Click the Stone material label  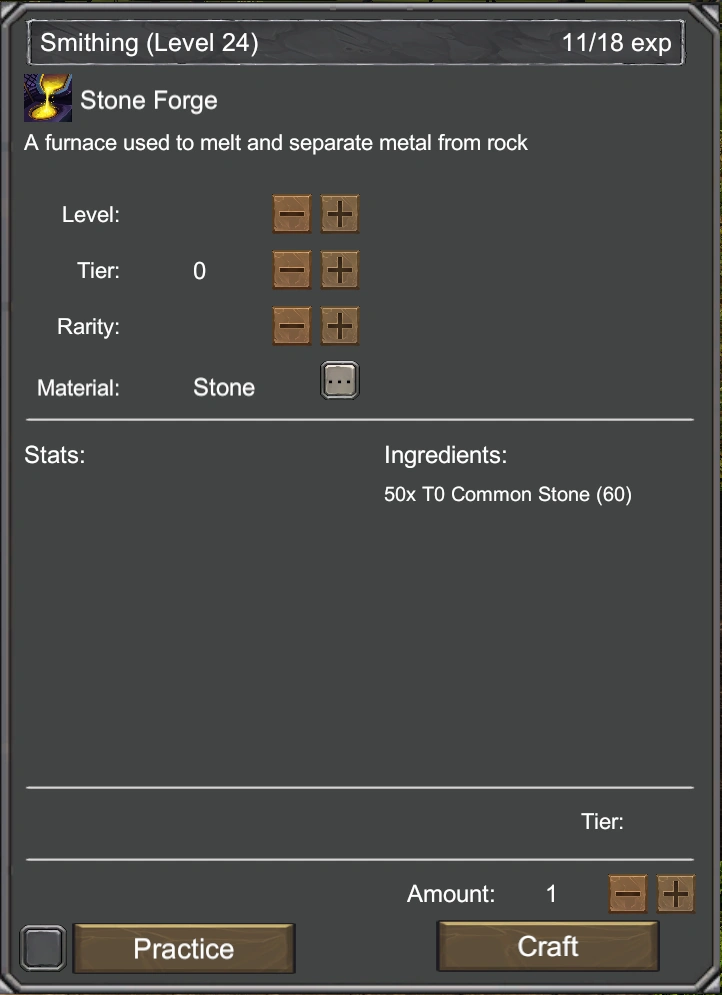224,387
